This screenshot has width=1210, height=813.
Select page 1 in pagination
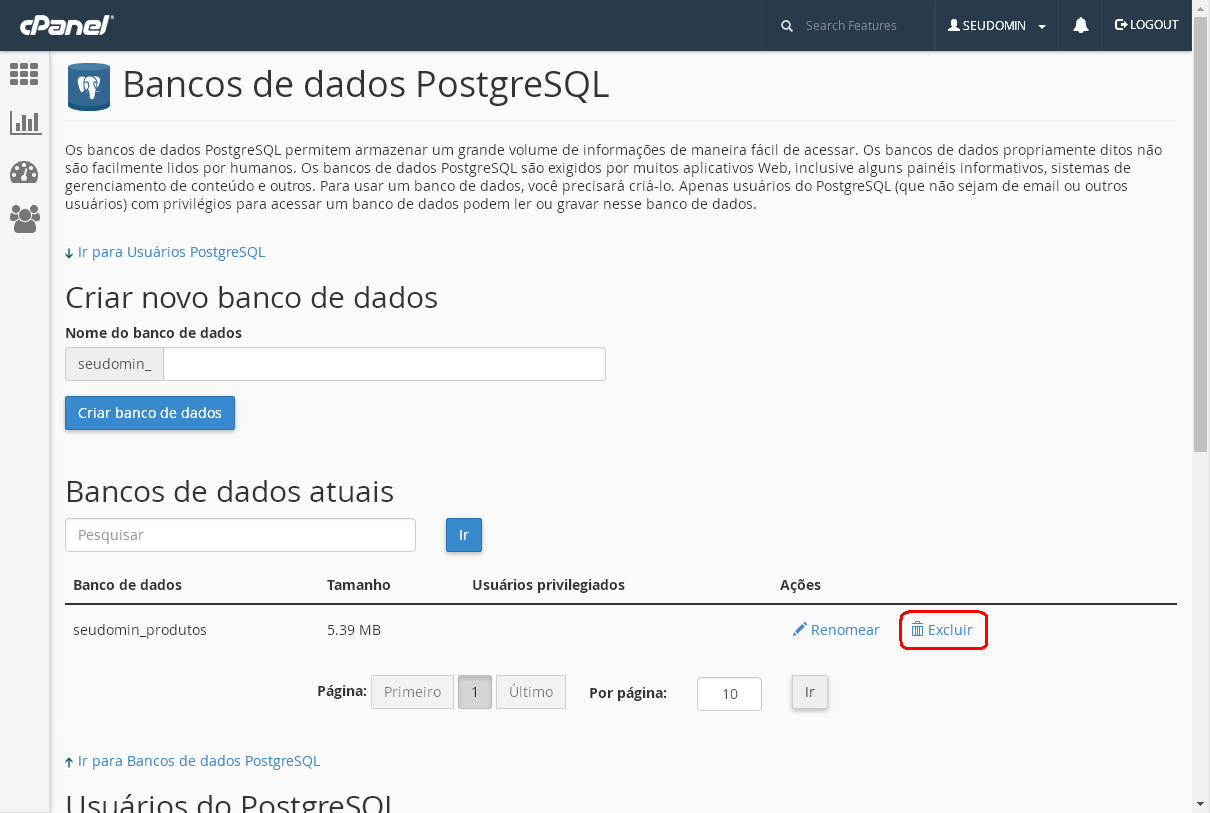pos(475,692)
